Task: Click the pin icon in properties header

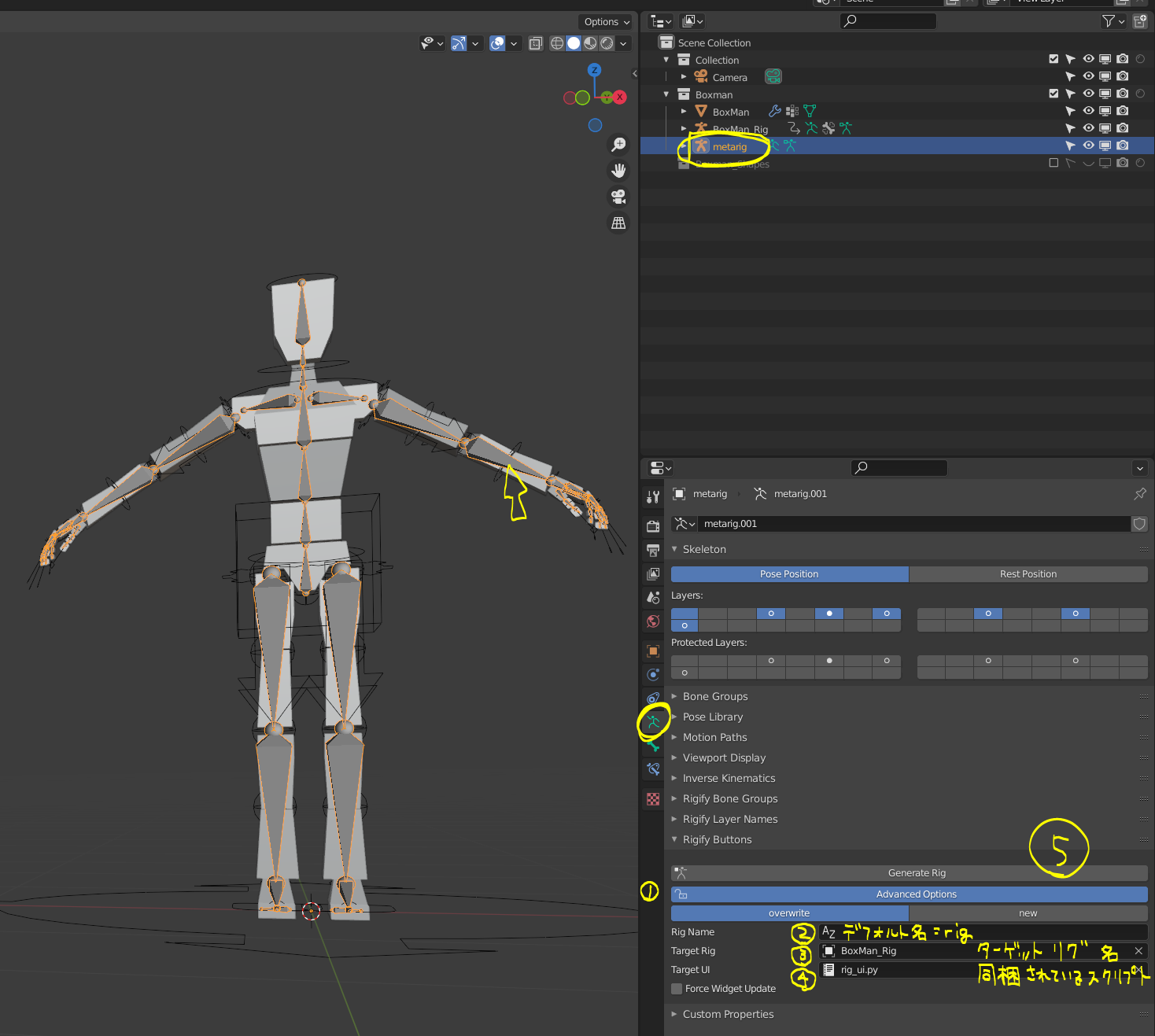Action: coord(1139,494)
